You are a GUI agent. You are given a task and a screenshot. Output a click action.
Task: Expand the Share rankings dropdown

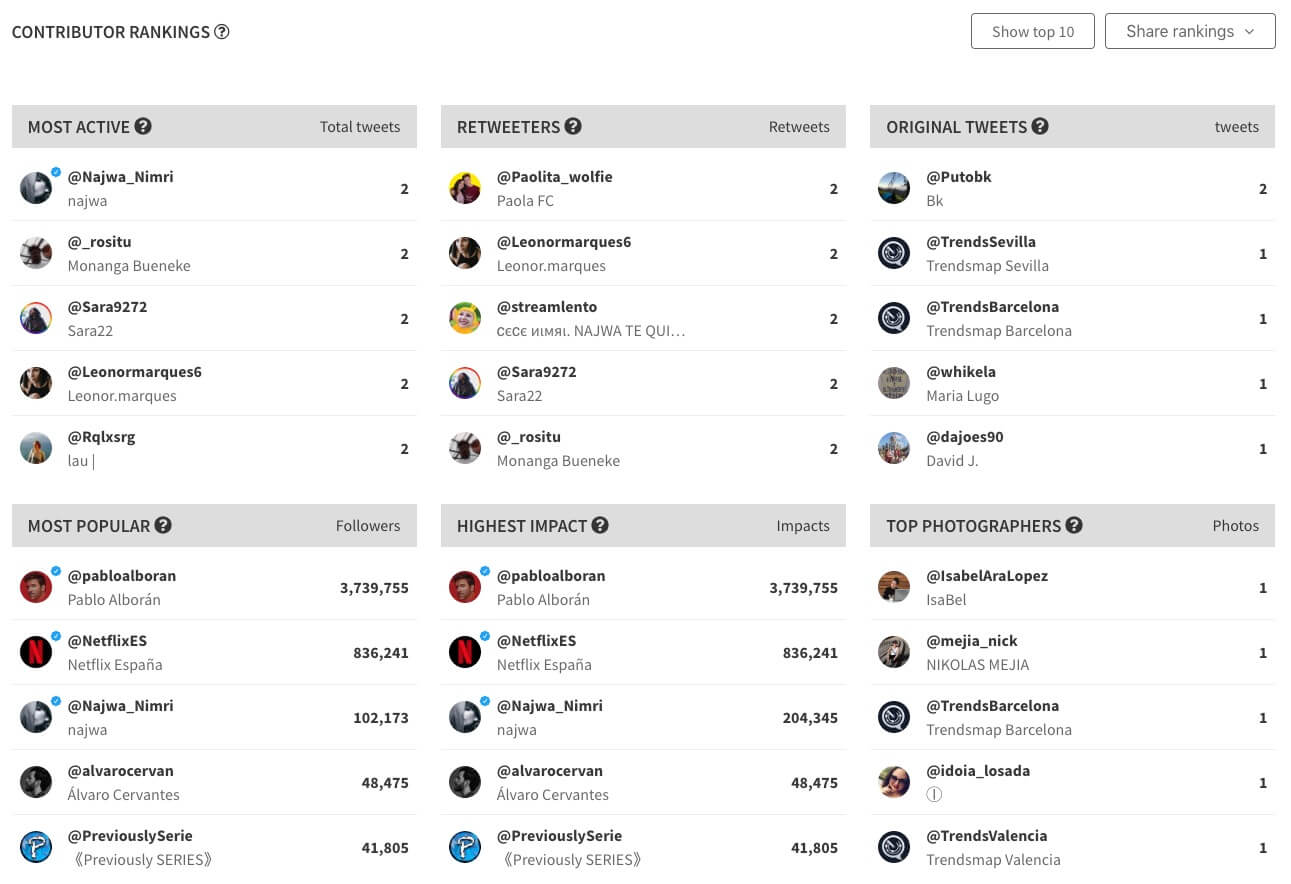[x=1190, y=31]
